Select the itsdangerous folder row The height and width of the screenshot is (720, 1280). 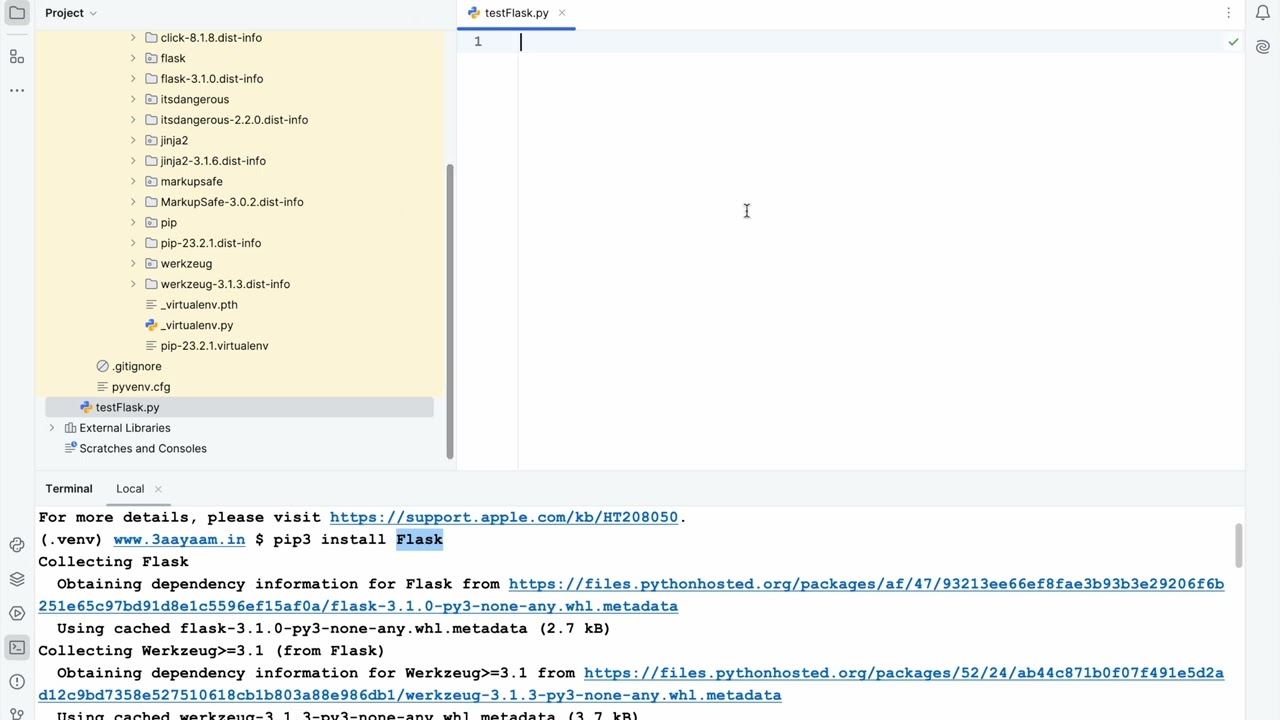pos(240,99)
